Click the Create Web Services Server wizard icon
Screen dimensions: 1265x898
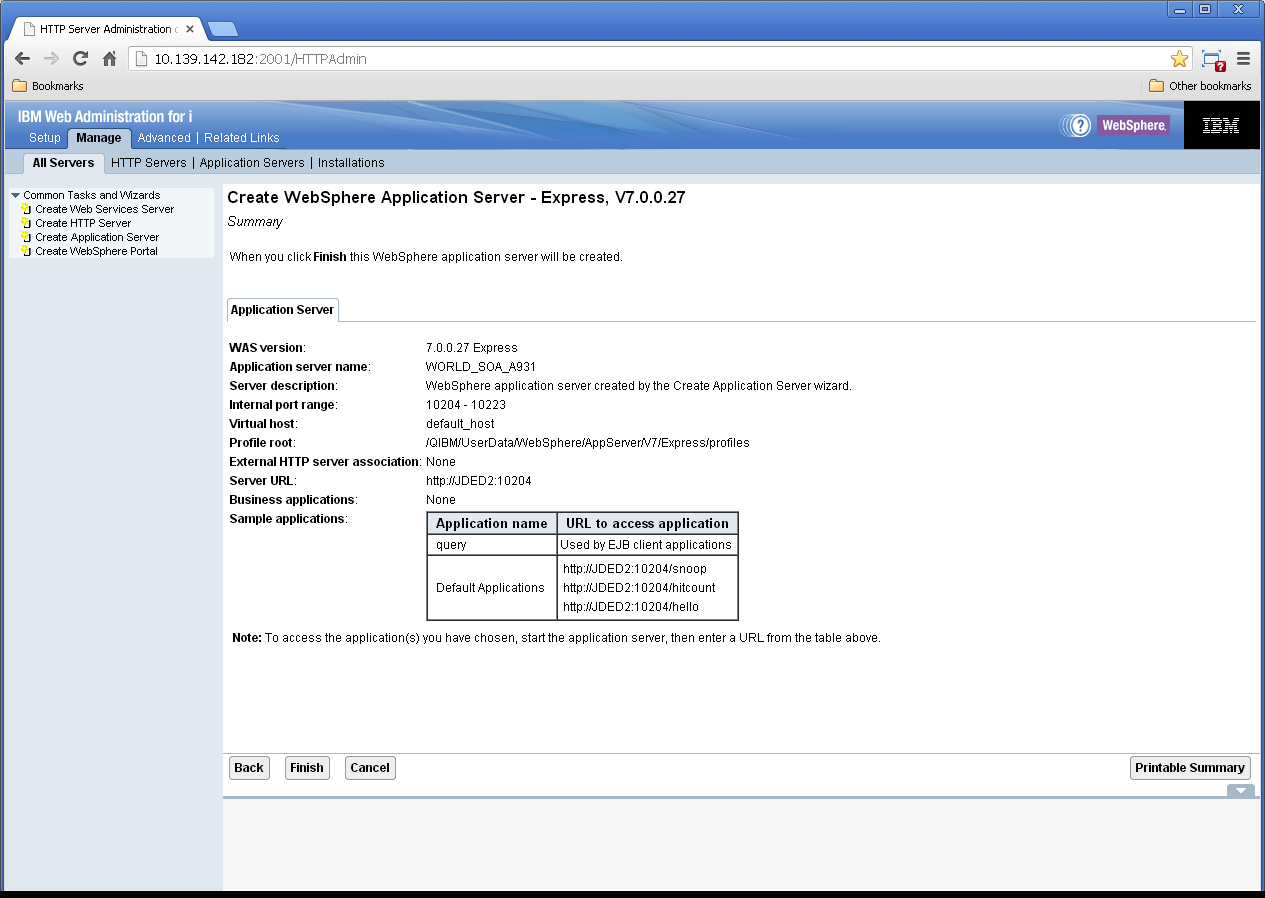pyautogui.click(x=26, y=209)
